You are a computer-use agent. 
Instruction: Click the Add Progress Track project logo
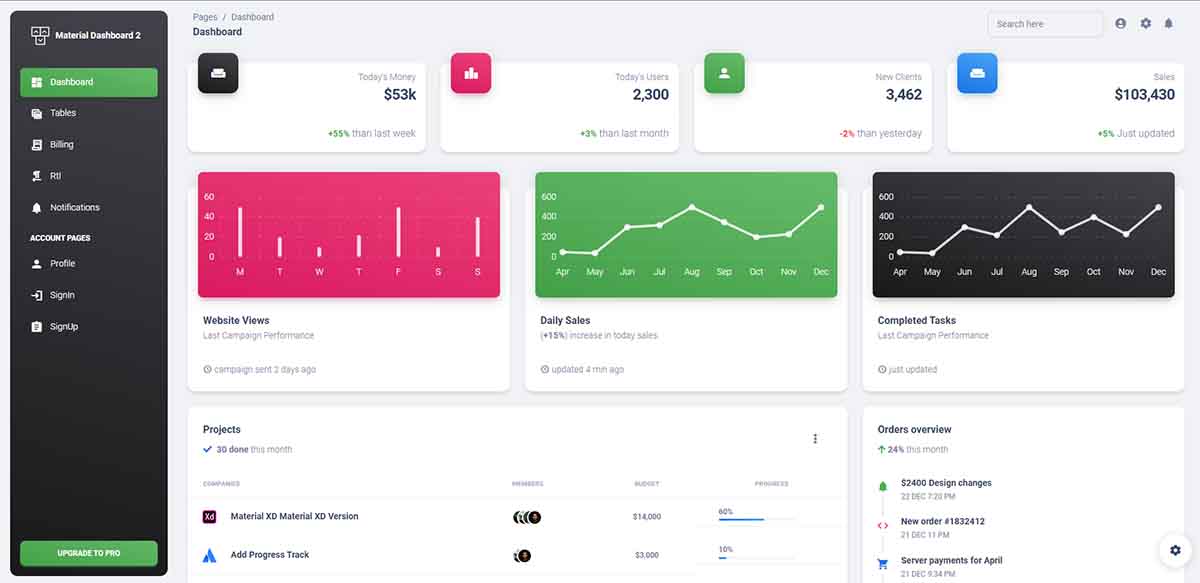[208, 555]
